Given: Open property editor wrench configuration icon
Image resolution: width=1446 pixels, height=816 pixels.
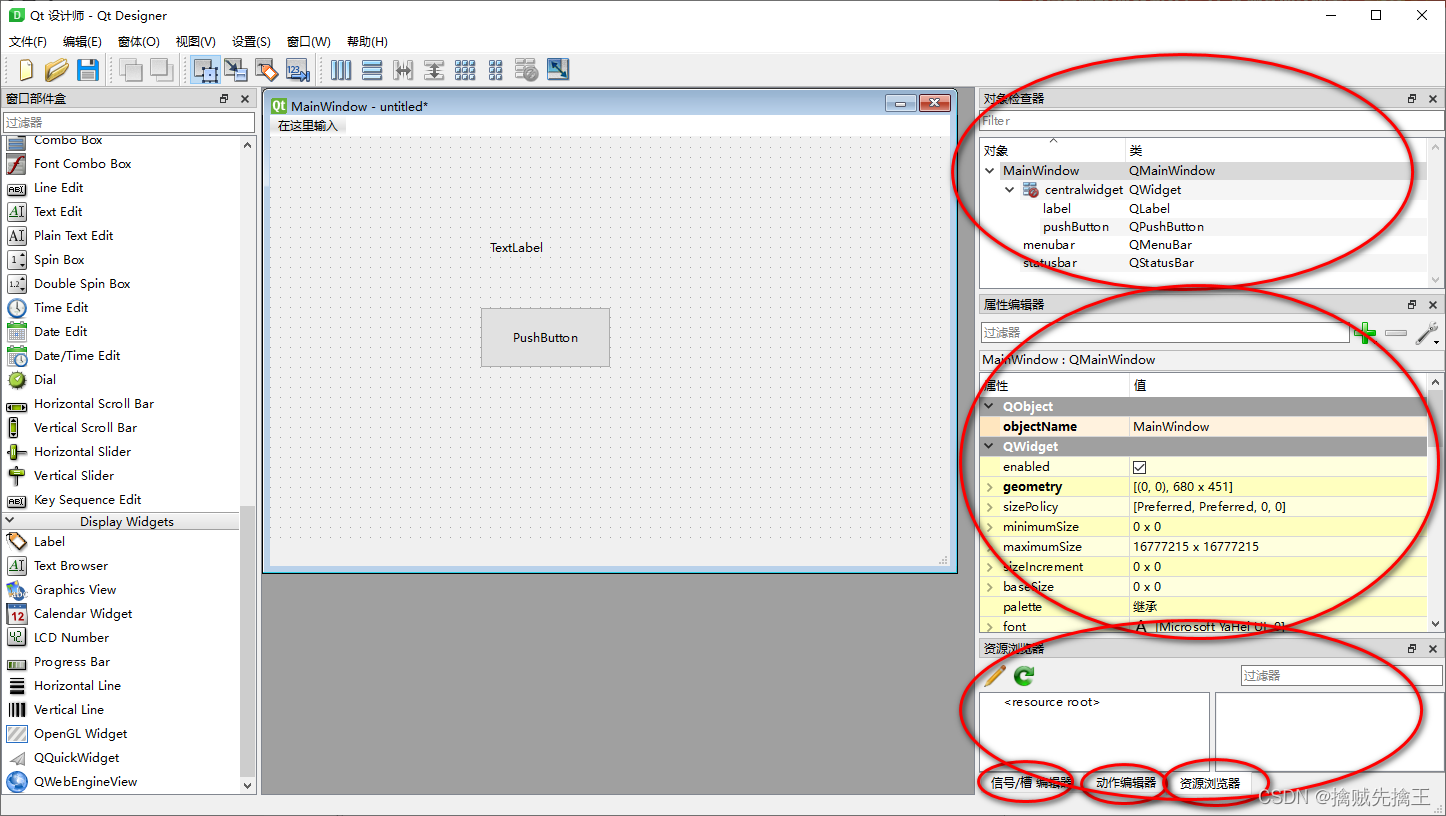Looking at the screenshot, I should click(1427, 333).
